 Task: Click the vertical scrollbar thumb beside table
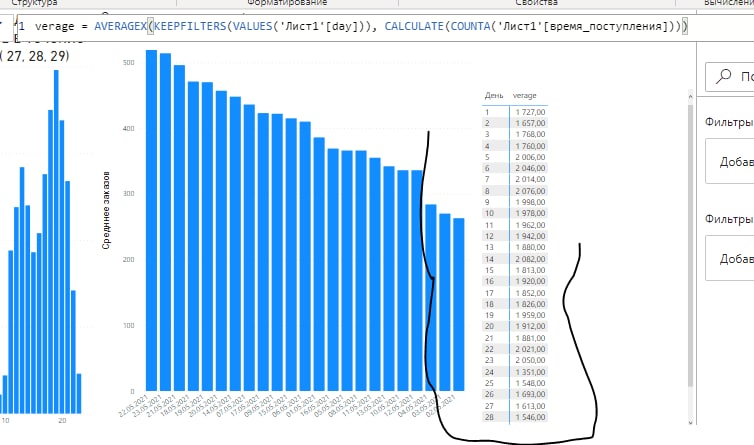coord(691,245)
